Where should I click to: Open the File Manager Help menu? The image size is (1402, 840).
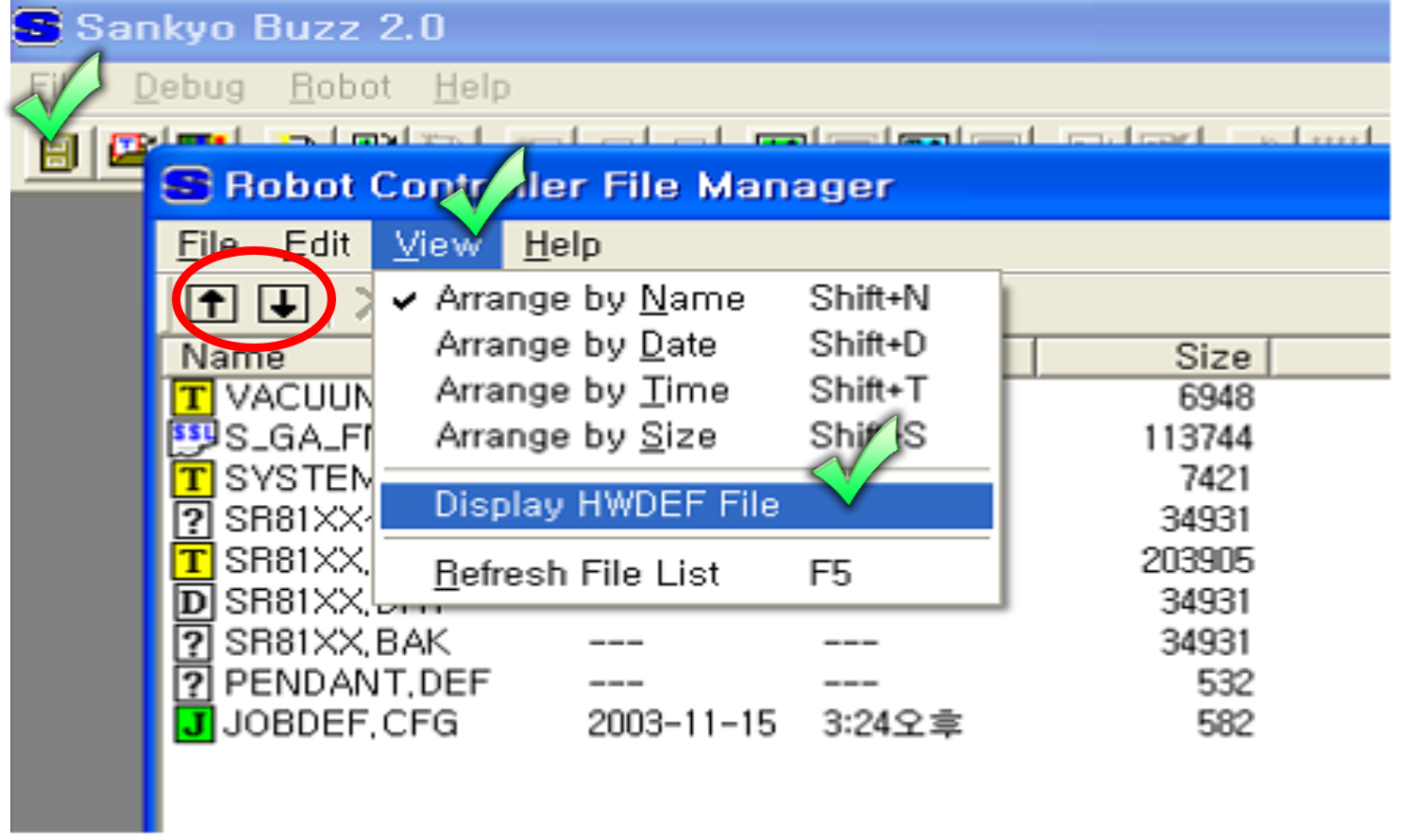pos(562,245)
